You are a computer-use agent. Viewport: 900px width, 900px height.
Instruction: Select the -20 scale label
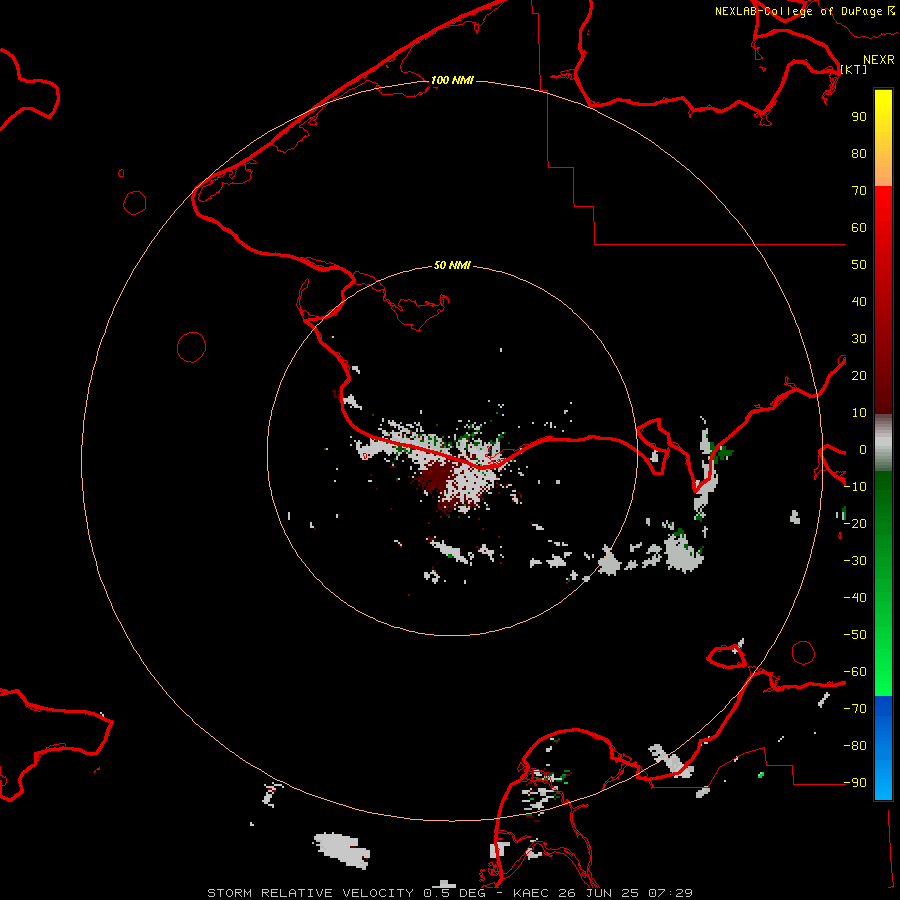pyautogui.click(x=855, y=523)
